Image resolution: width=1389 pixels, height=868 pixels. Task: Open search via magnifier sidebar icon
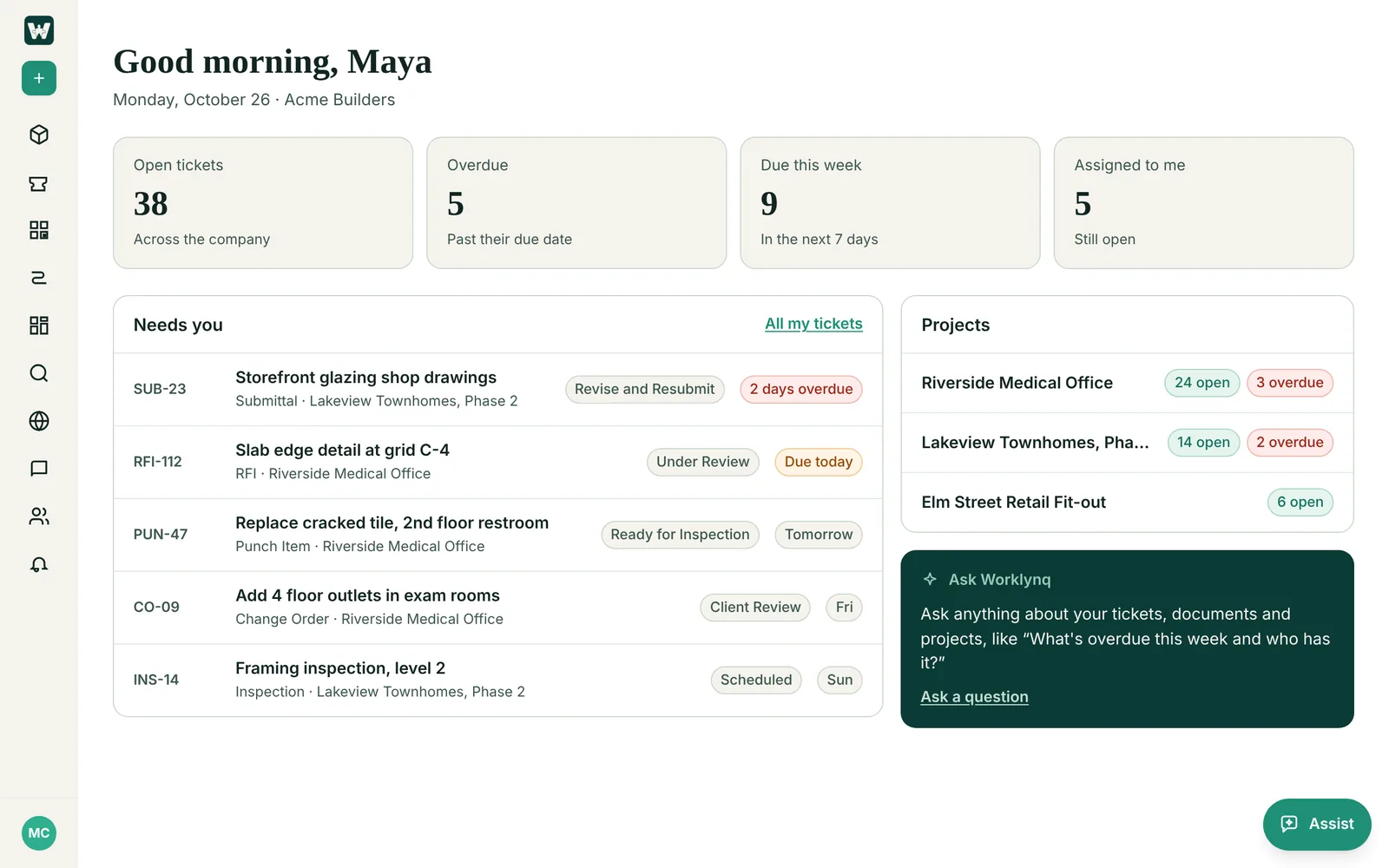pyautogui.click(x=39, y=373)
